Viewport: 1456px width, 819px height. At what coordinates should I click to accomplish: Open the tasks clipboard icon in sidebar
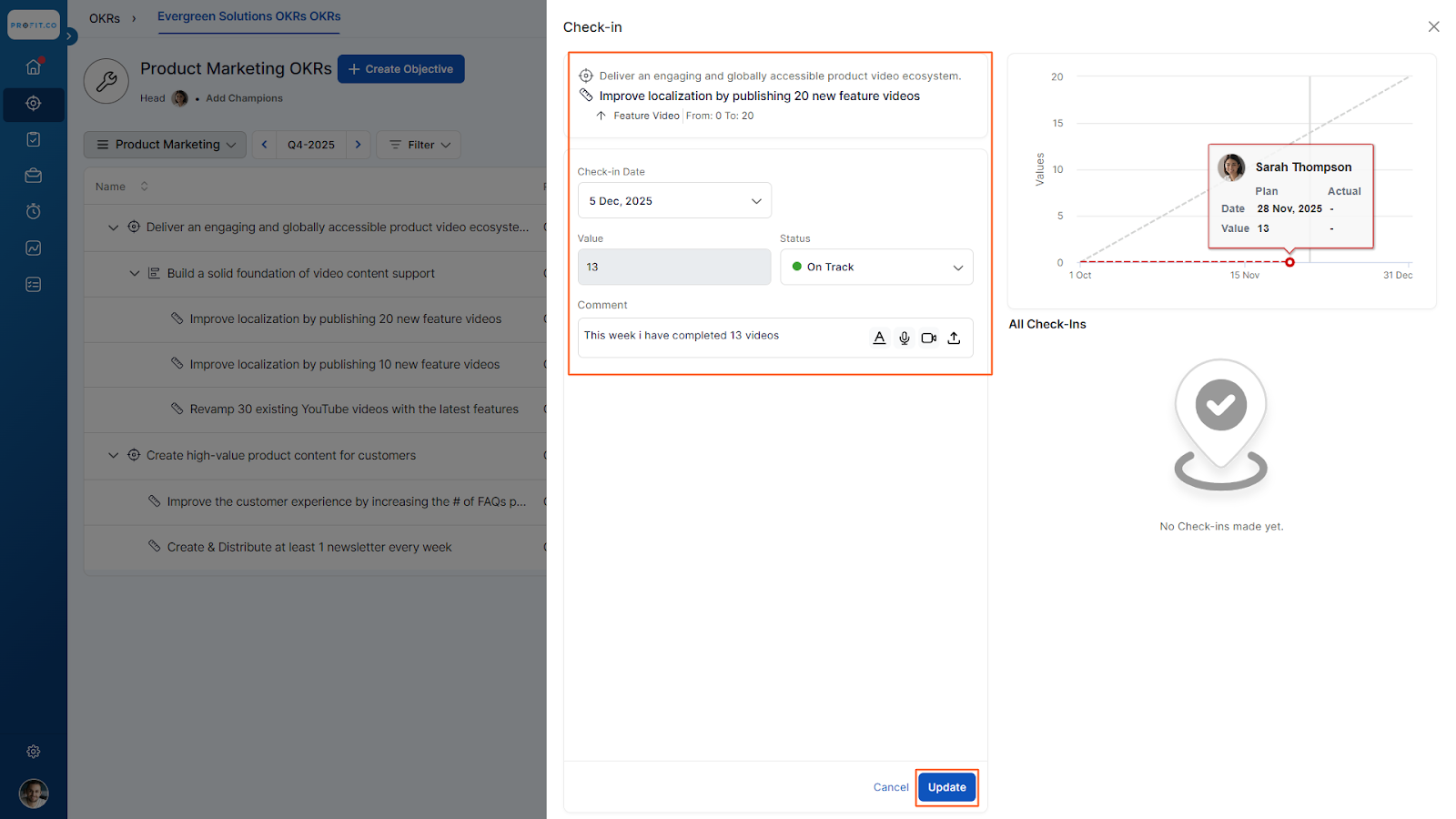coord(34,139)
